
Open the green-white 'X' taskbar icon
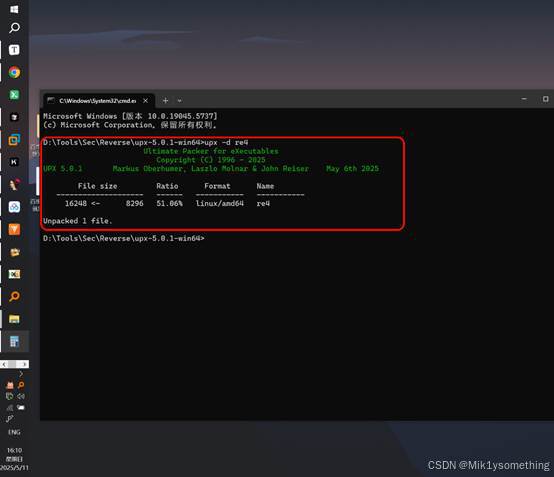(x=14, y=274)
